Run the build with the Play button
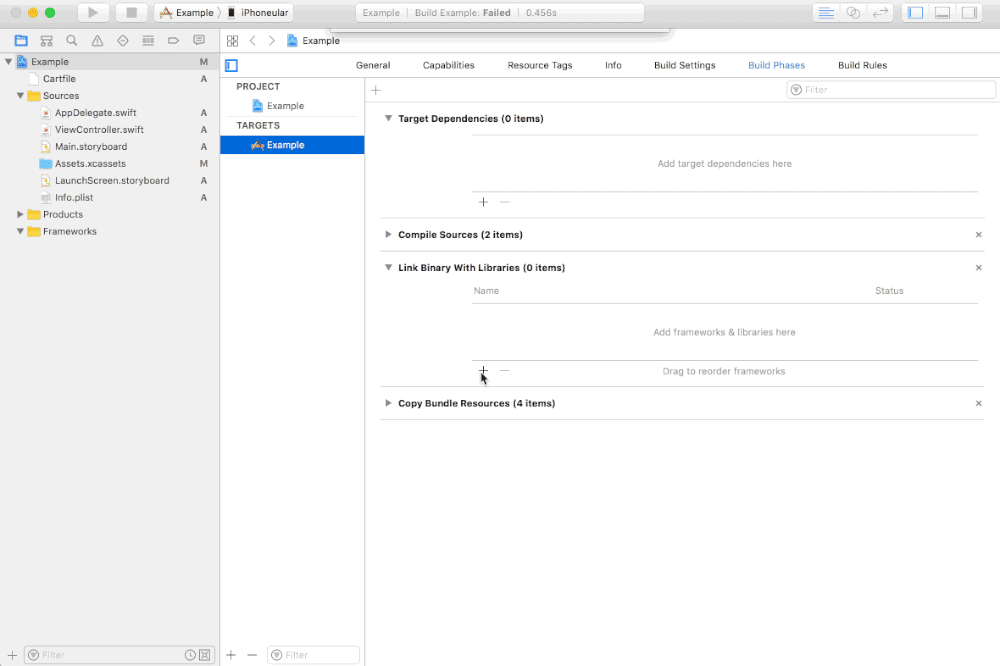Screen dimensions: 1000x666 (x=92, y=13)
